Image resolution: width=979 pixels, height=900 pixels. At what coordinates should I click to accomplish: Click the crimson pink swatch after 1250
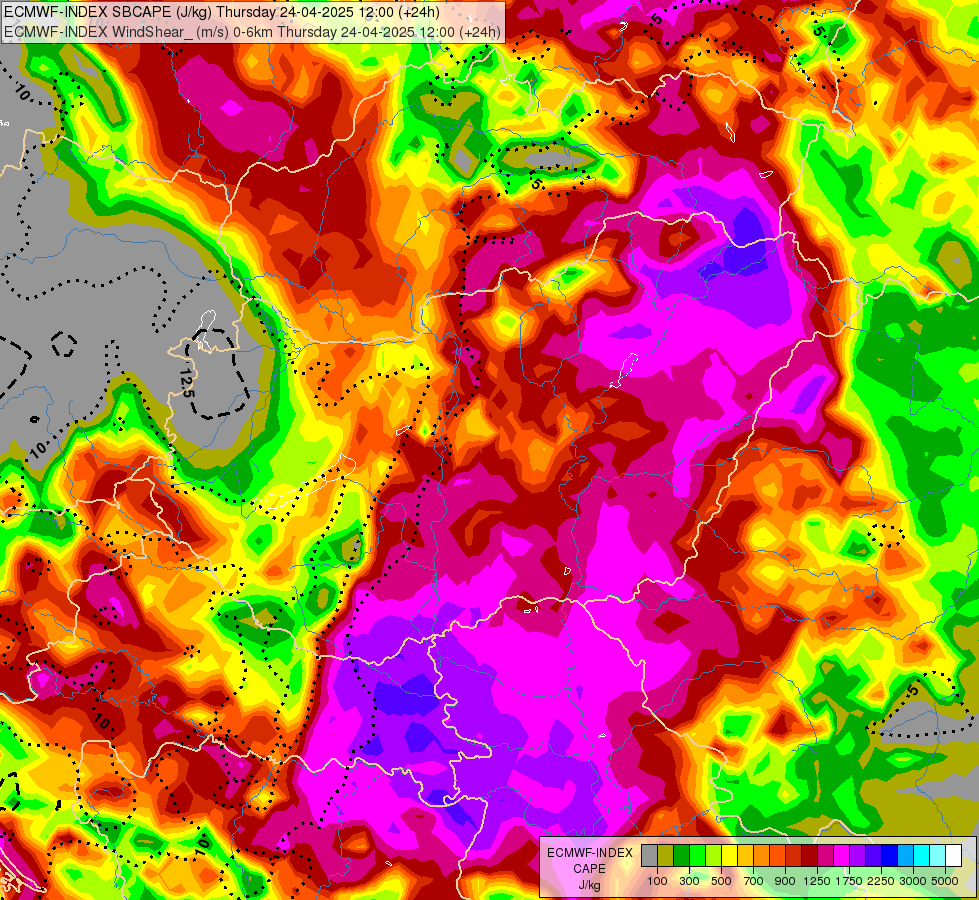pos(825,855)
